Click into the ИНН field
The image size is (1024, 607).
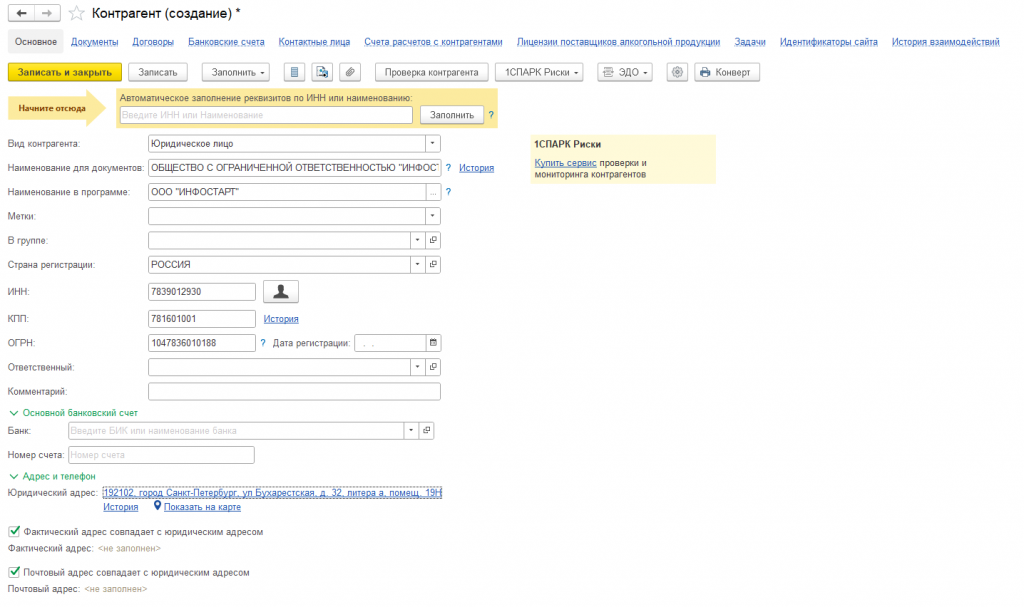[202, 291]
